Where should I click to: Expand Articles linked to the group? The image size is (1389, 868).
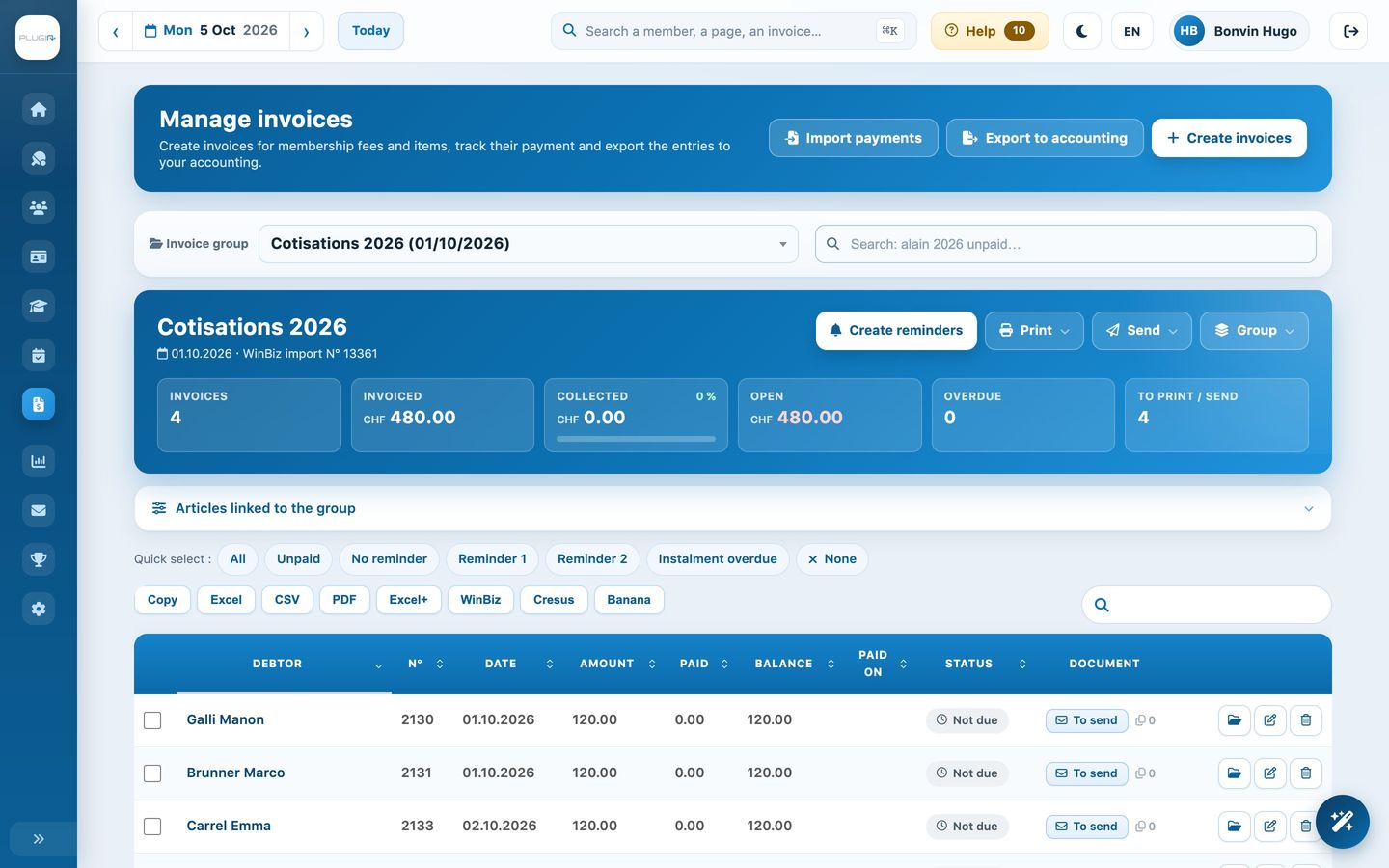coord(733,508)
